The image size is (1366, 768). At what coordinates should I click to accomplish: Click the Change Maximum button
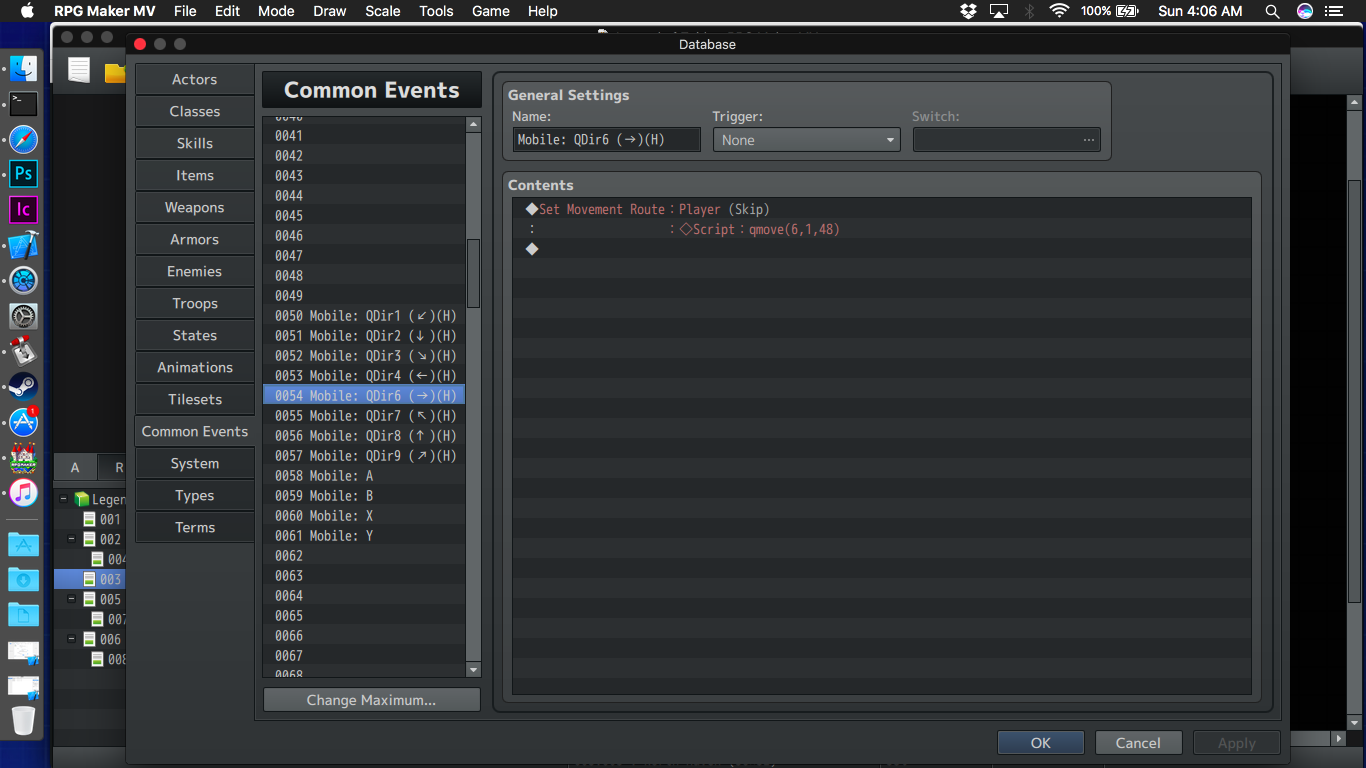coord(372,700)
